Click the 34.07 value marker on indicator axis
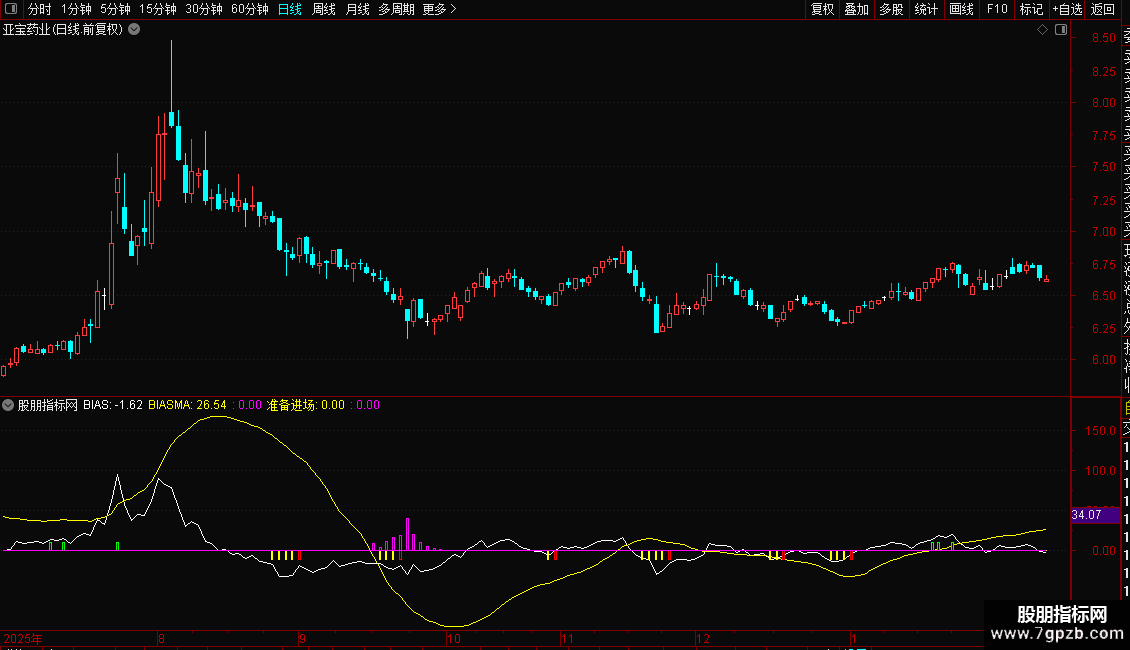The width and height of the screenshot is (1130, 650). pos(1086,515)
